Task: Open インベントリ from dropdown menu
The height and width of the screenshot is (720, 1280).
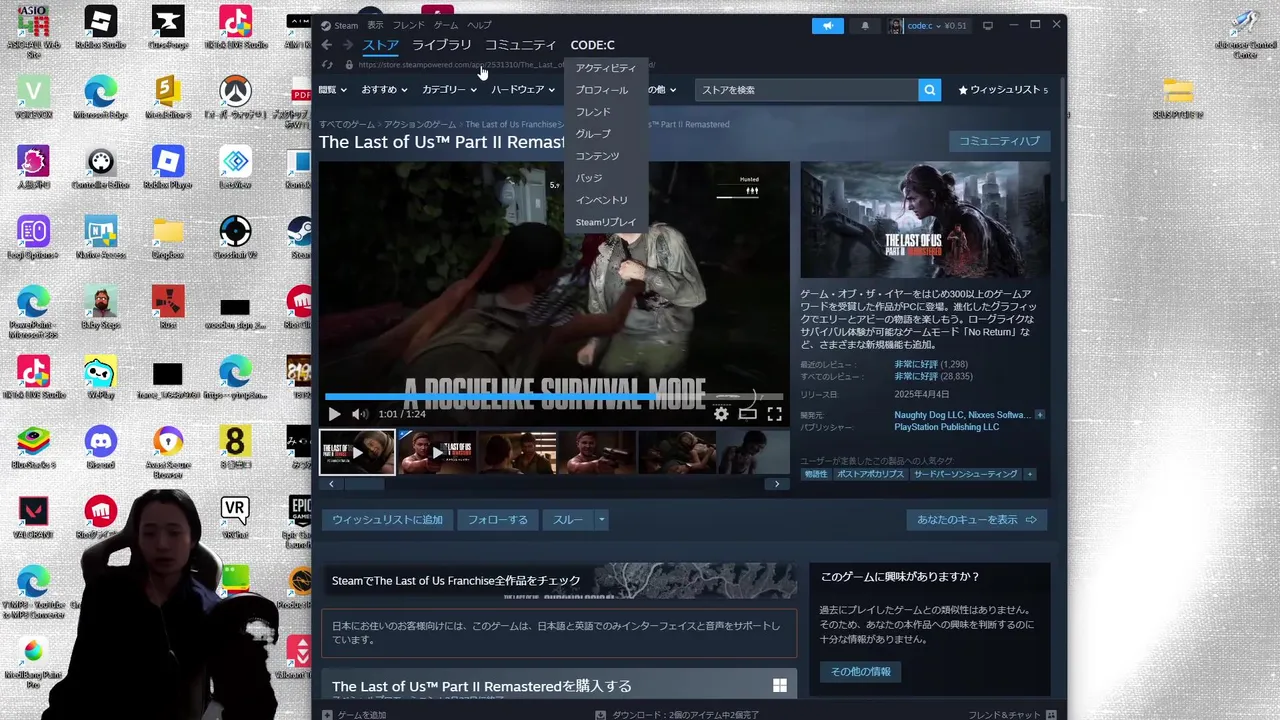Action: click(x=606, y=200)
